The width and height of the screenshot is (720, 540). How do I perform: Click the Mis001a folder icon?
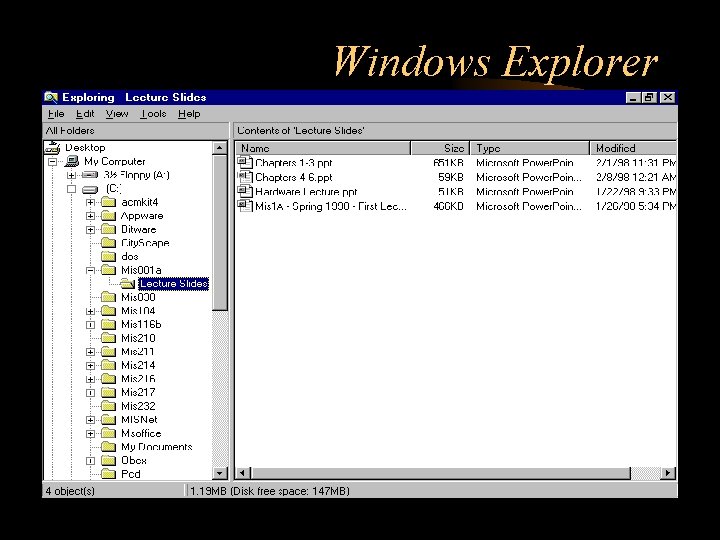point(108,270)
